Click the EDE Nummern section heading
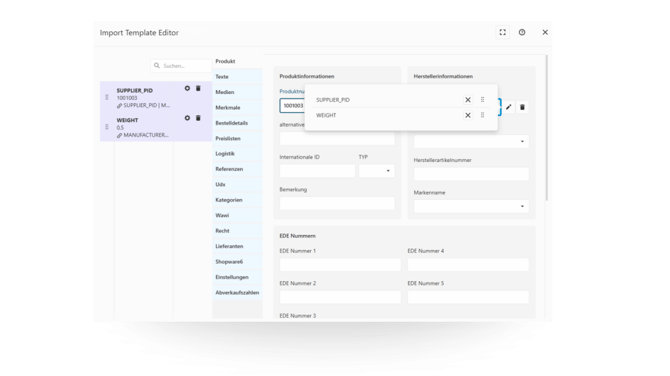Screen dimensions: 670x376 pyautogui.click(x=297, y=236)
